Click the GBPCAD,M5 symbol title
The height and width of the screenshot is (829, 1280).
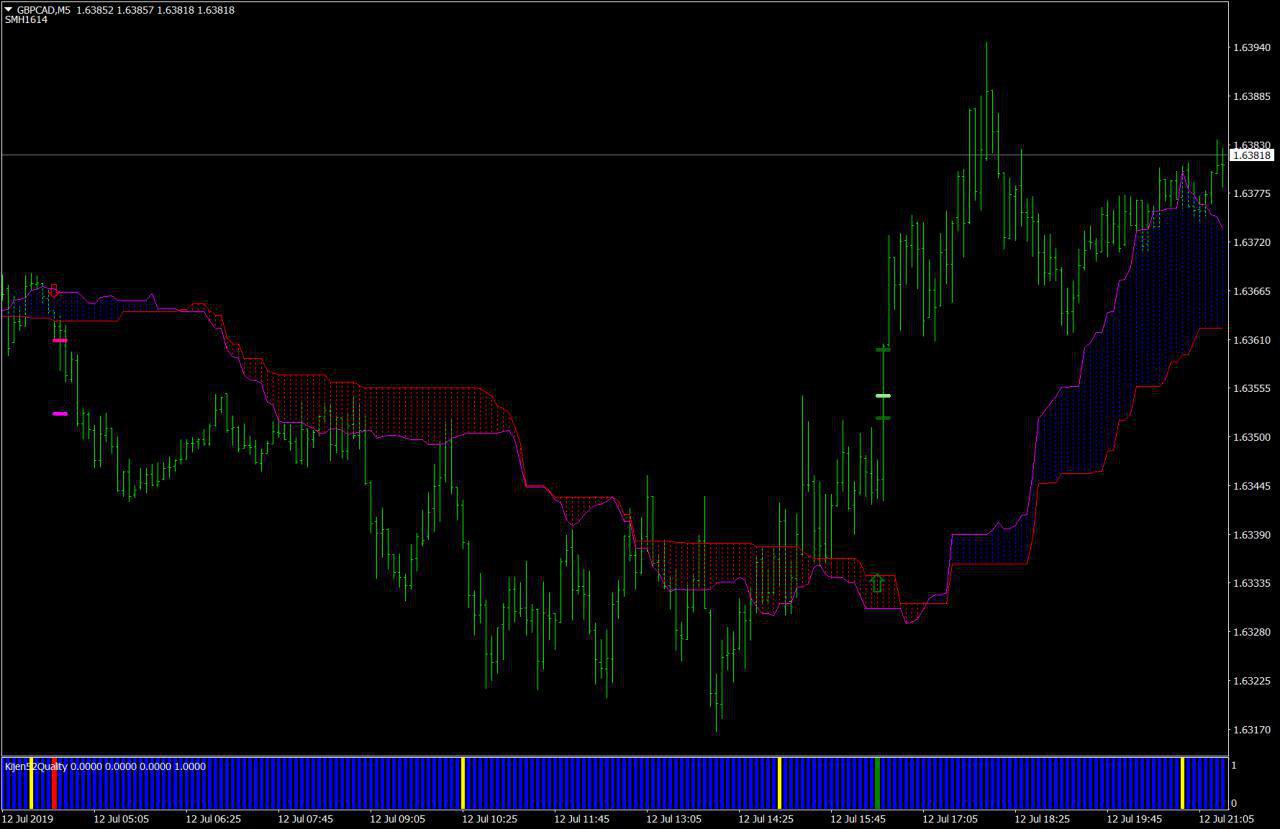tap(43, 9)
